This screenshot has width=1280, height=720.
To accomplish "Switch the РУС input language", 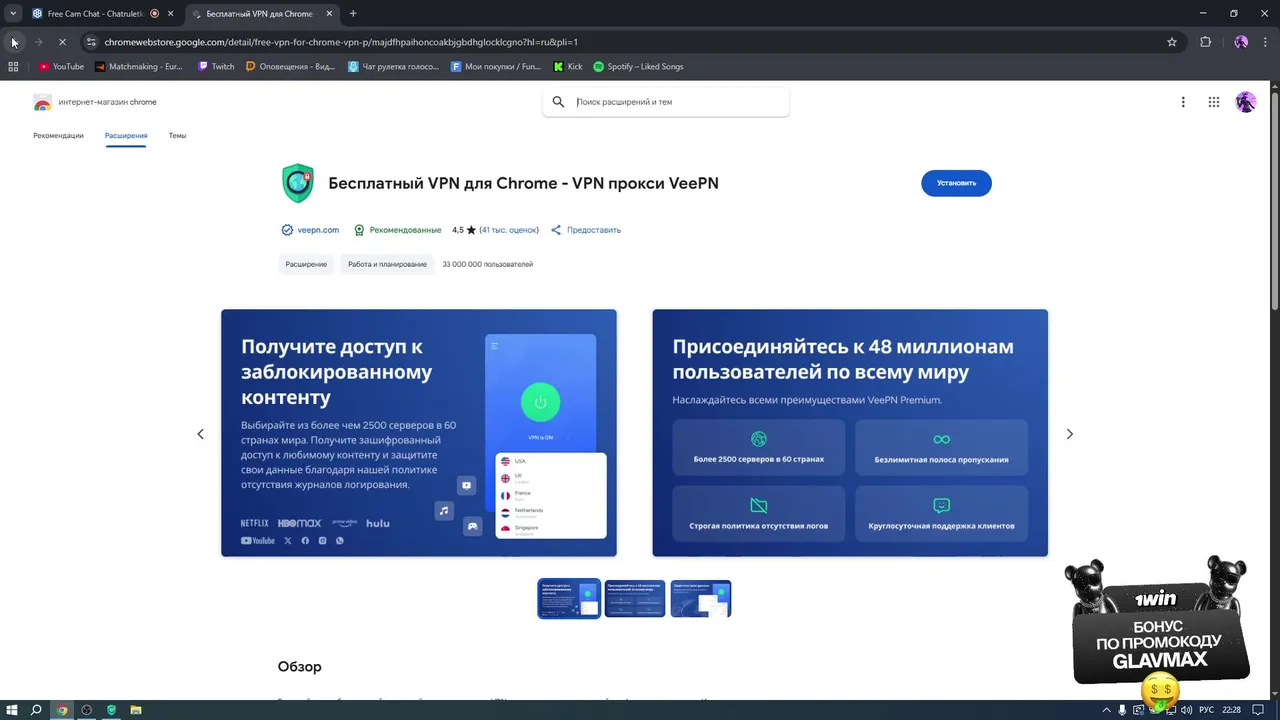I will (1206, 710).
